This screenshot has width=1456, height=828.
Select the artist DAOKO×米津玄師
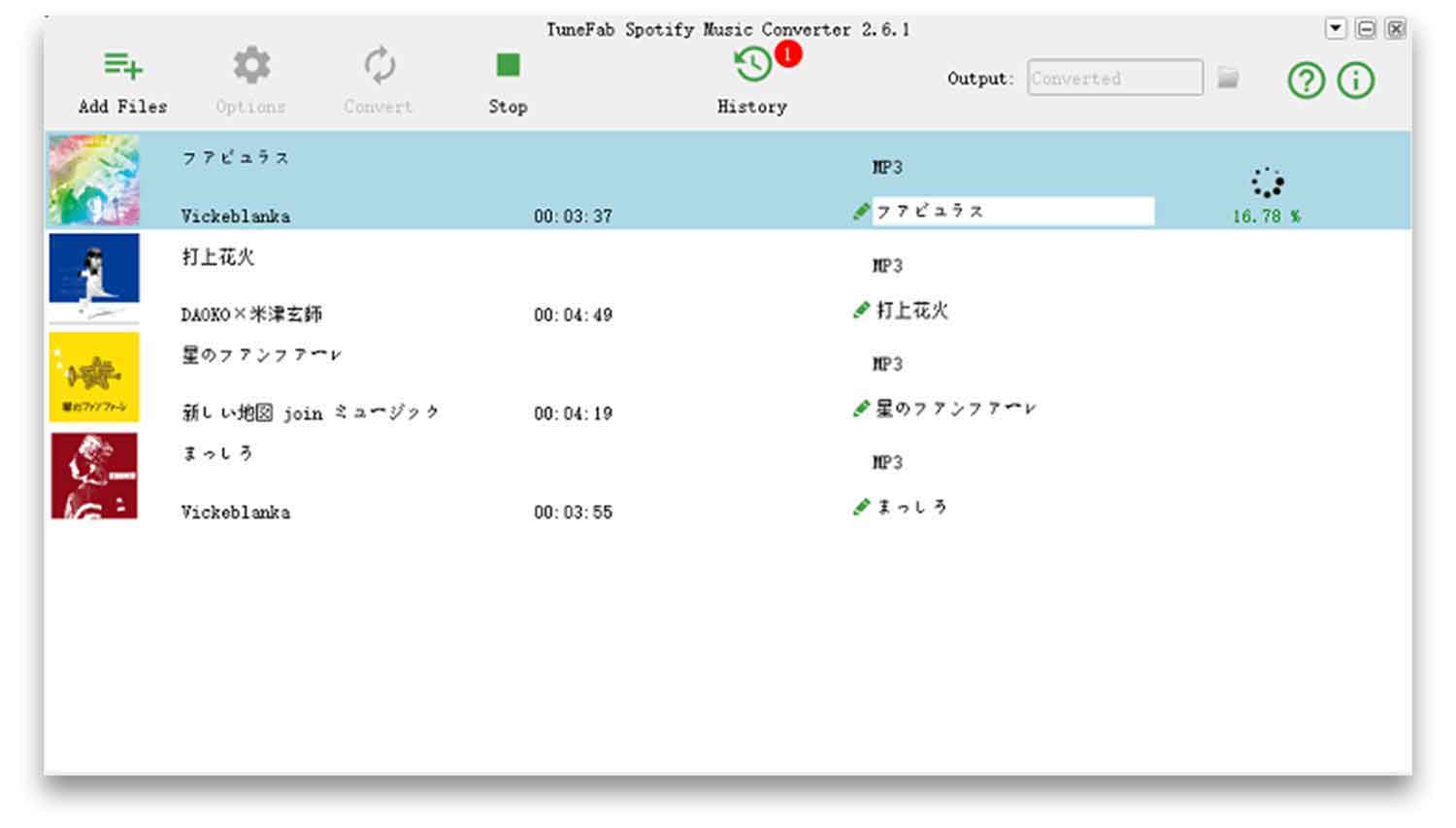click(251, 314)
